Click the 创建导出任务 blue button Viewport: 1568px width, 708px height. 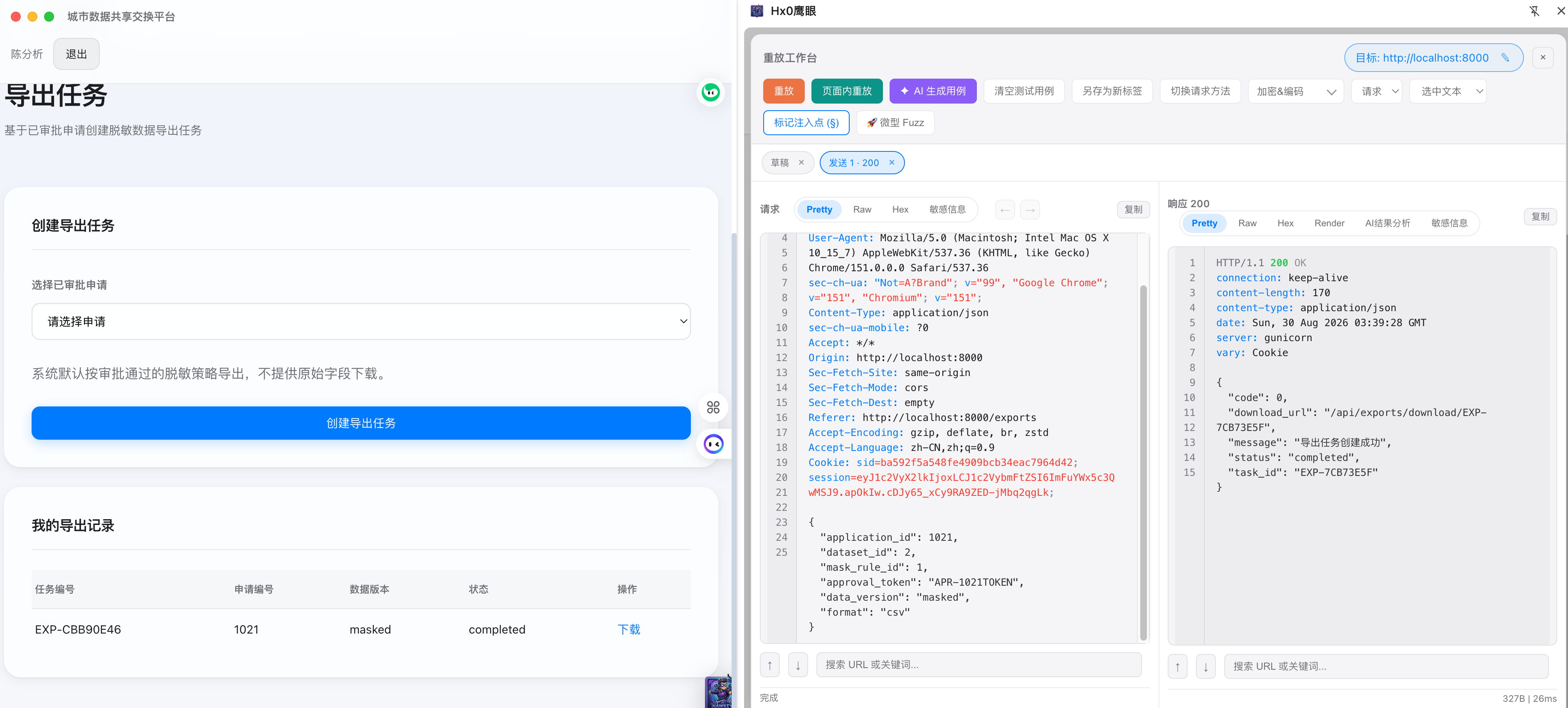(x=361, y=423)
